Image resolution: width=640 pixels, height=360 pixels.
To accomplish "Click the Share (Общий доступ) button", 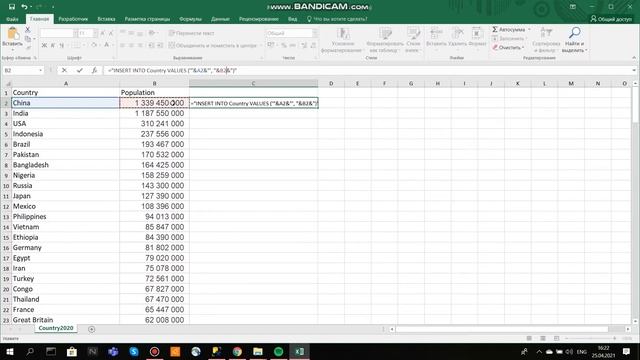I will [x=611, y=19].
